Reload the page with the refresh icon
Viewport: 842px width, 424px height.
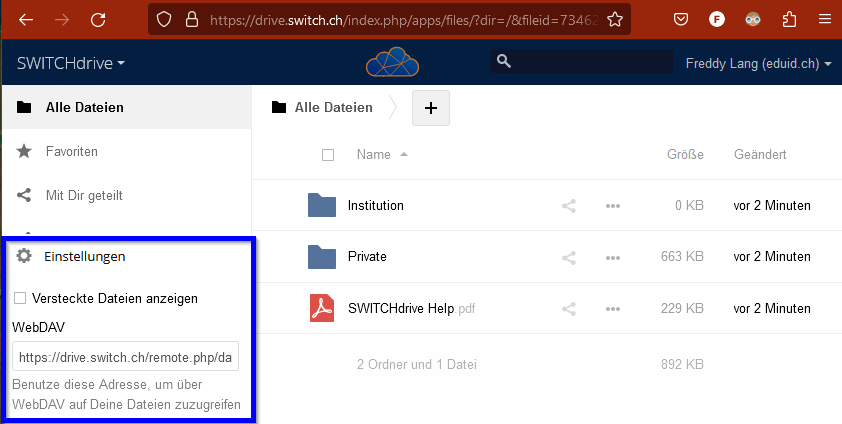98,20
